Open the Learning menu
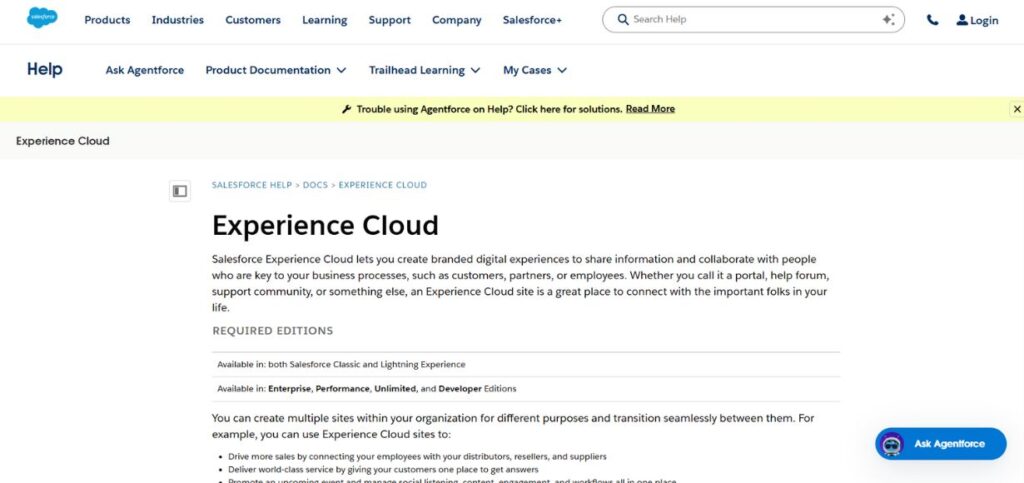The width and height of the screenshot is (1024, 483). (325, 20)
